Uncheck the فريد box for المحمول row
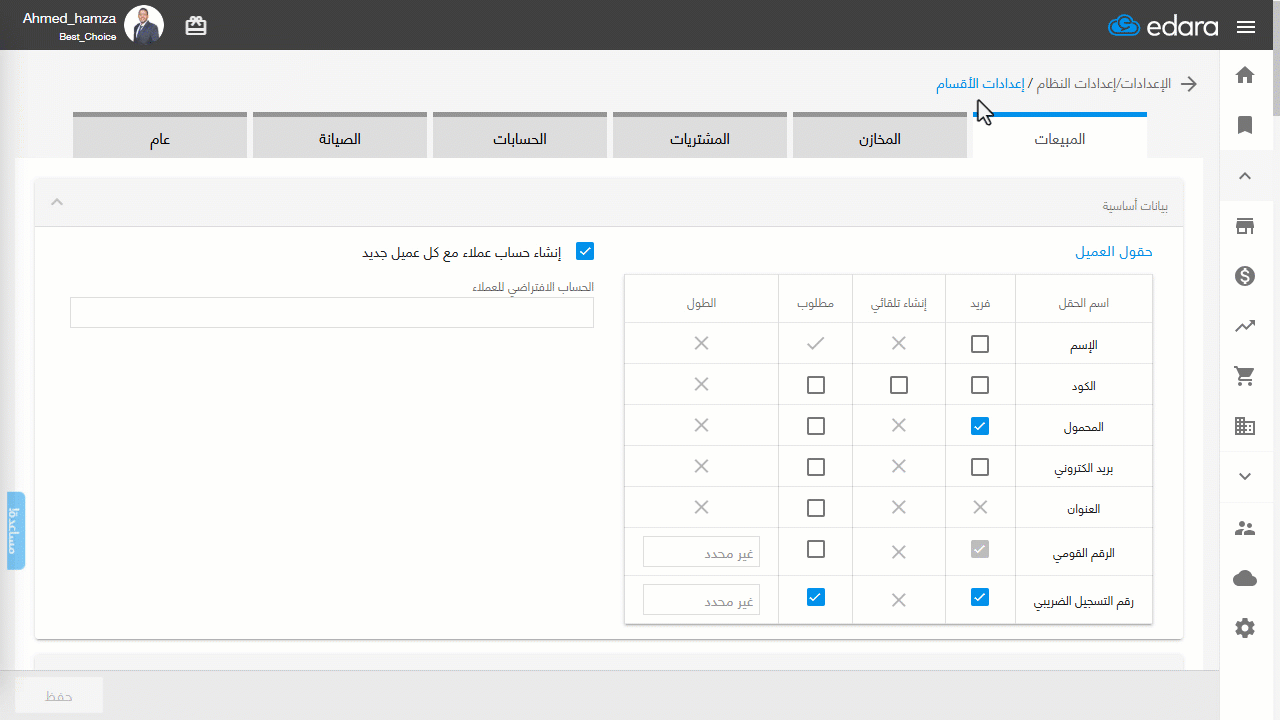Viewport: 1280px width, 720px height. pyautogui.click(x=980, y=426)
